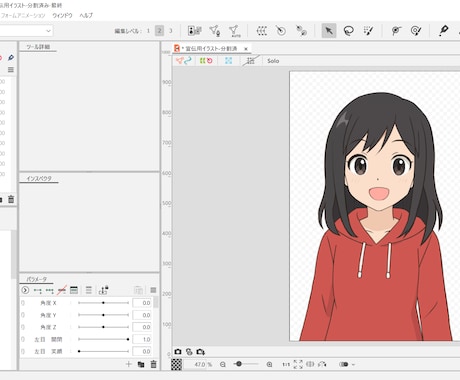Click the manual mesh edit icon
460x380 pixels.
click(214, 31)
